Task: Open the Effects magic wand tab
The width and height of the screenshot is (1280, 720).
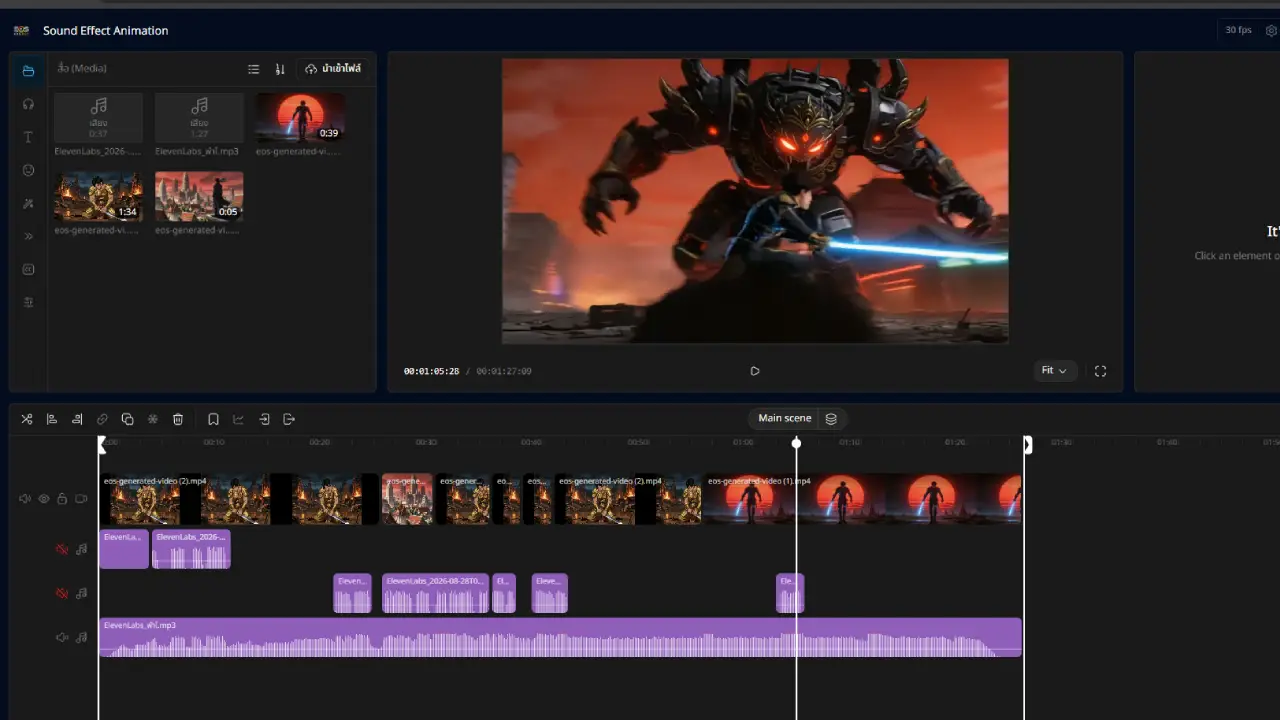Action: point(28,203)
